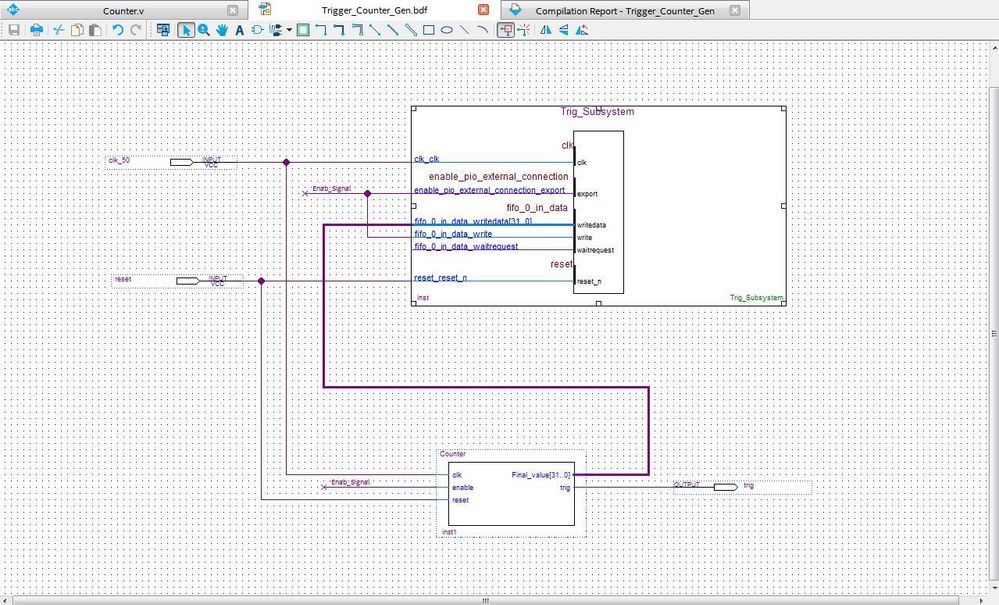The image size is (999, 605).
Task: Select the Hand pan tool
Action: click(x=221, y=30)
